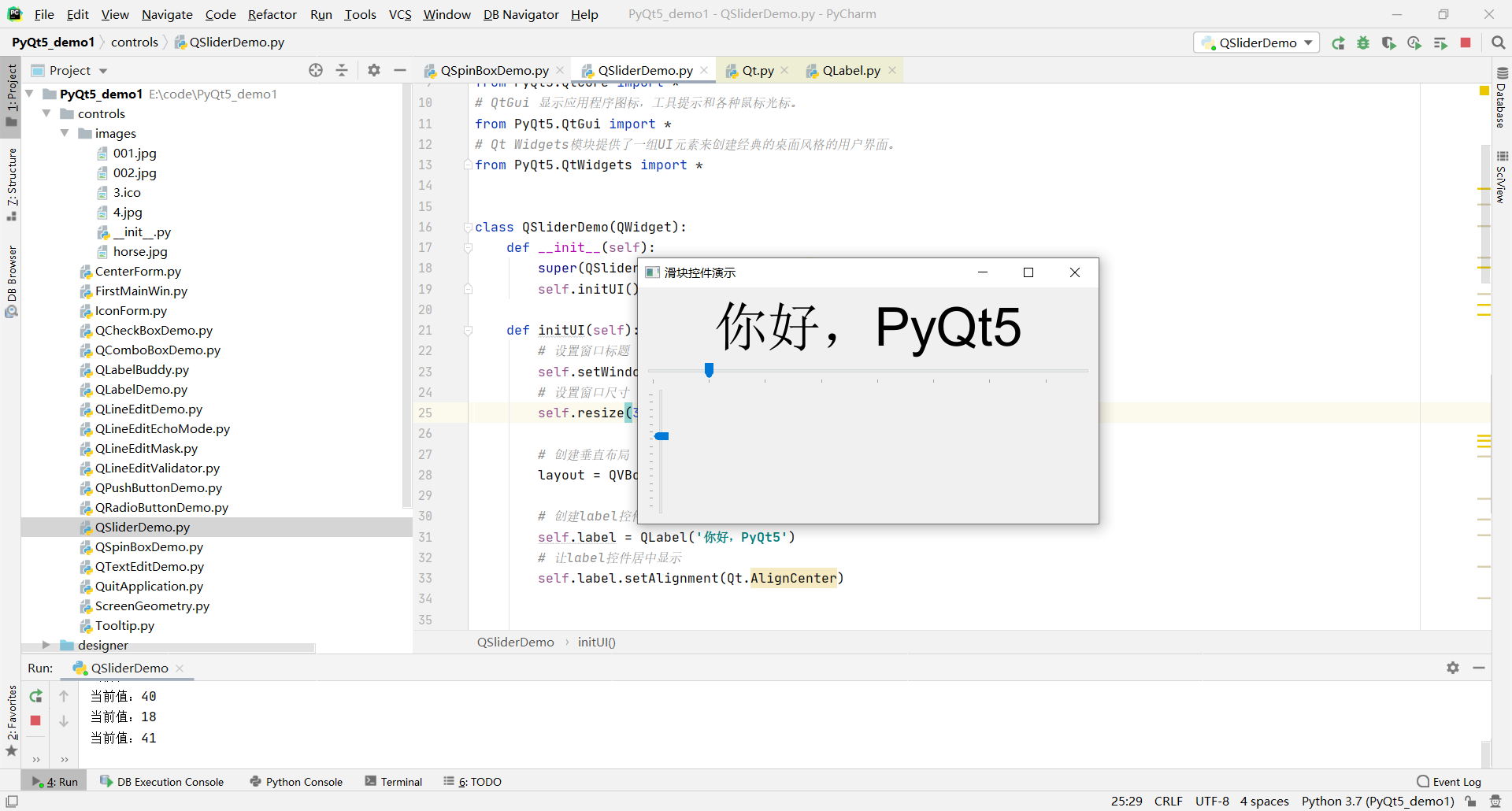Open the Project view dropdown

pyautogui.click(x=103, y=71)
